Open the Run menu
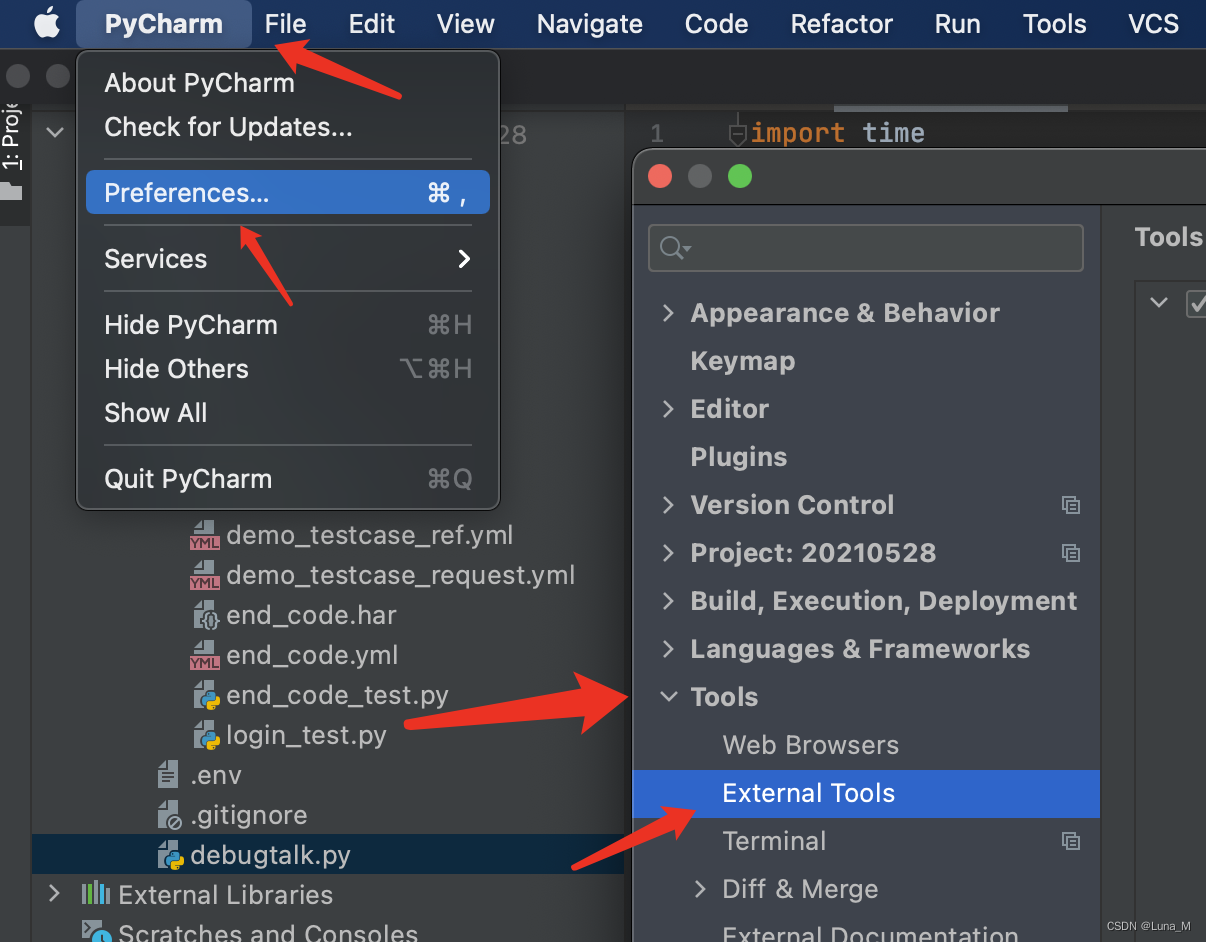 pyautogui.click(x=958, y=24)
